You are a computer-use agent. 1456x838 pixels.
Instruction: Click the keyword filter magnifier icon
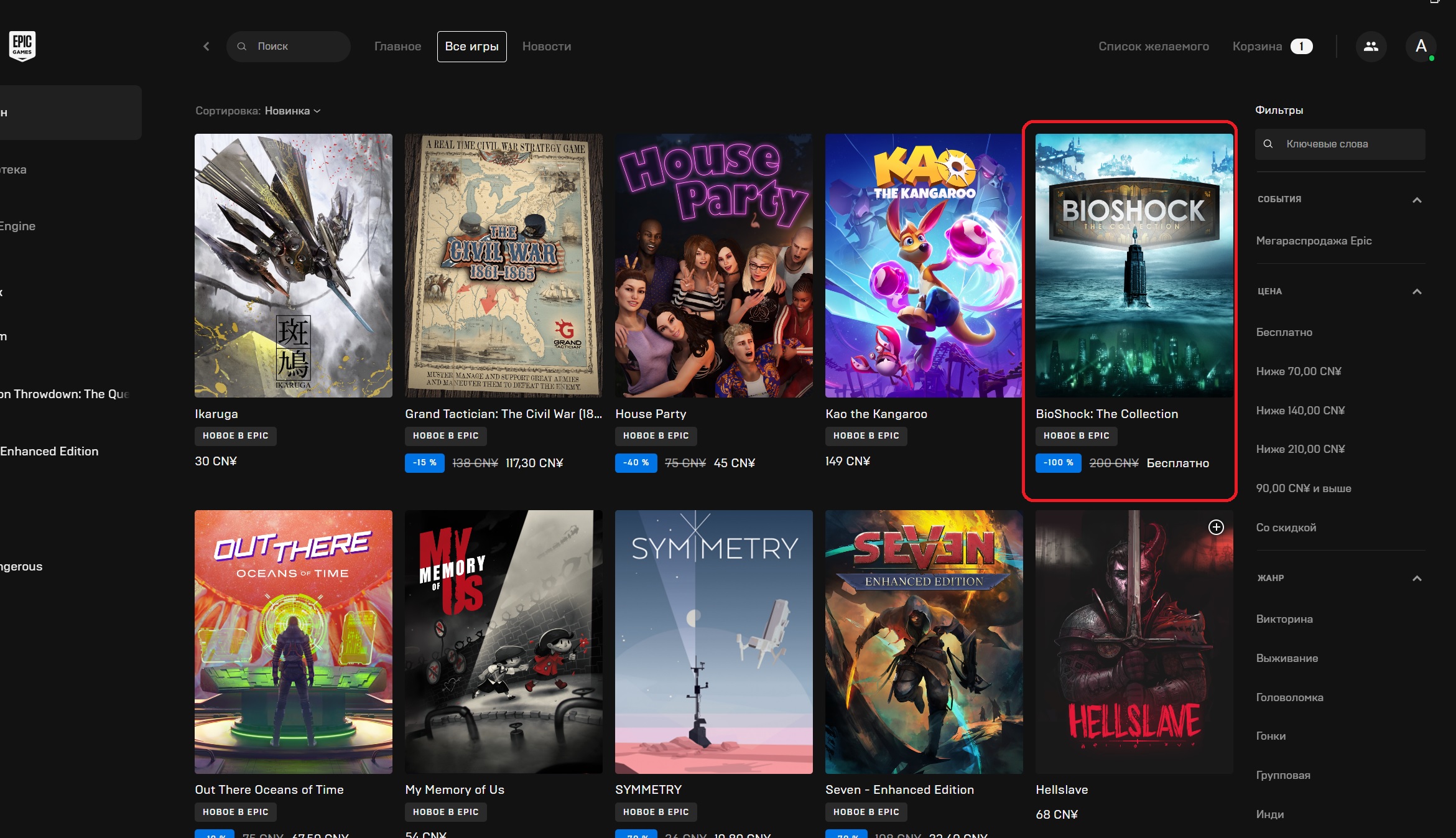(1268, 144)
